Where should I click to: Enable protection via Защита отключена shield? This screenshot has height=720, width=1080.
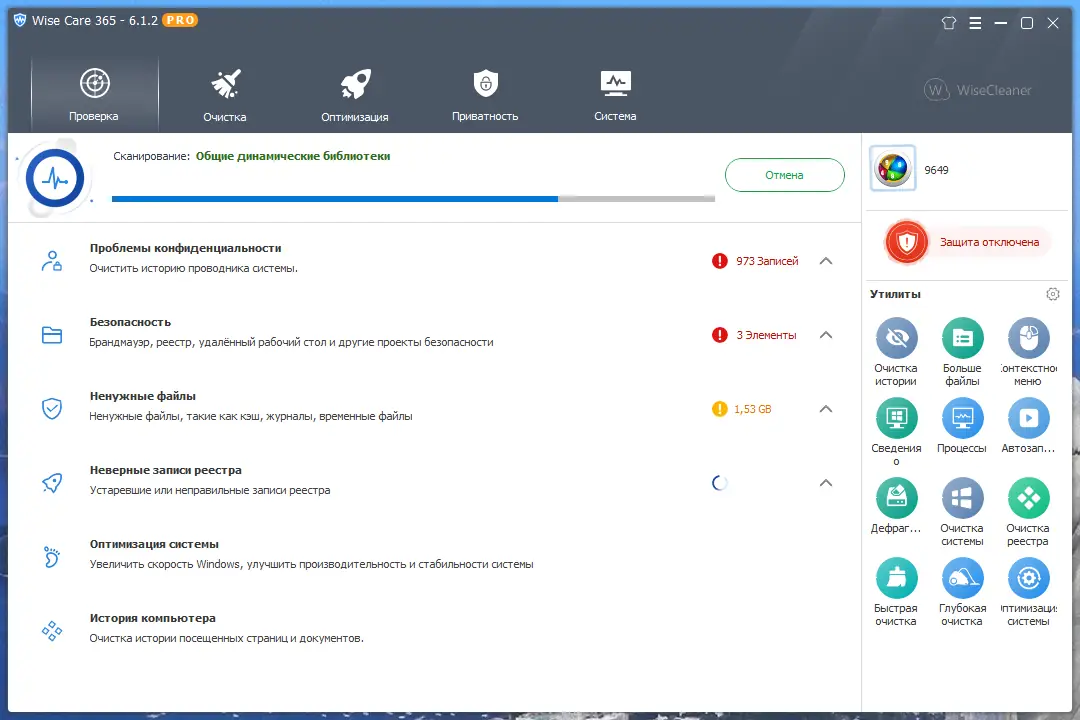(x=906, y=242)
